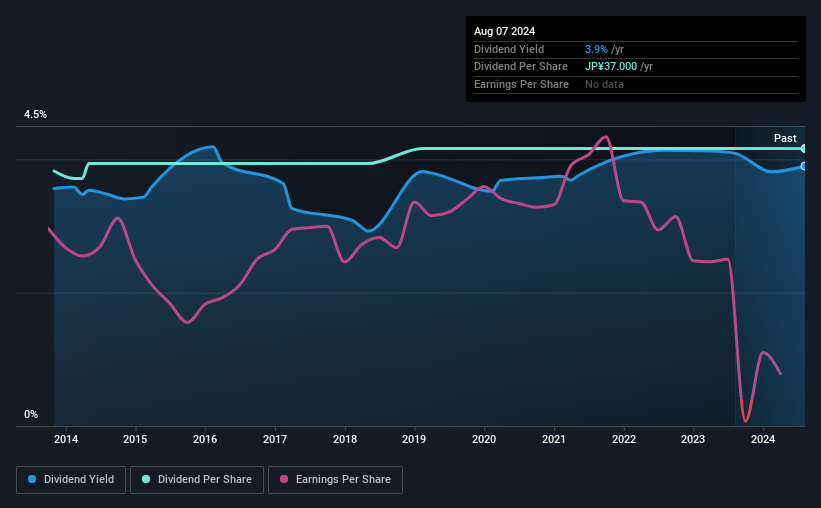Click the 4.5% y-axis label
Screen dimensions: 821x508
pyautogui.click(x=35, y=115)
